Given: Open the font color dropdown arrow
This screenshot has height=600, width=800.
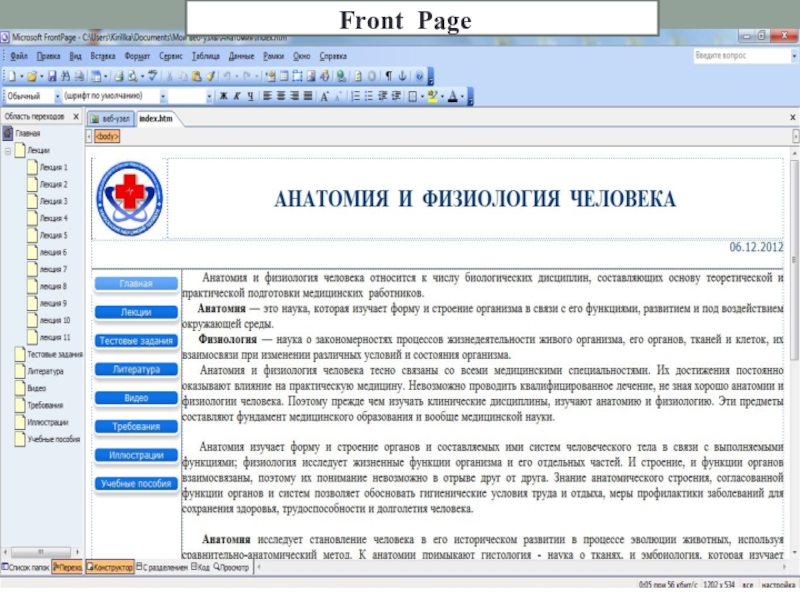Looking at the screenshot, I should 462,96.
